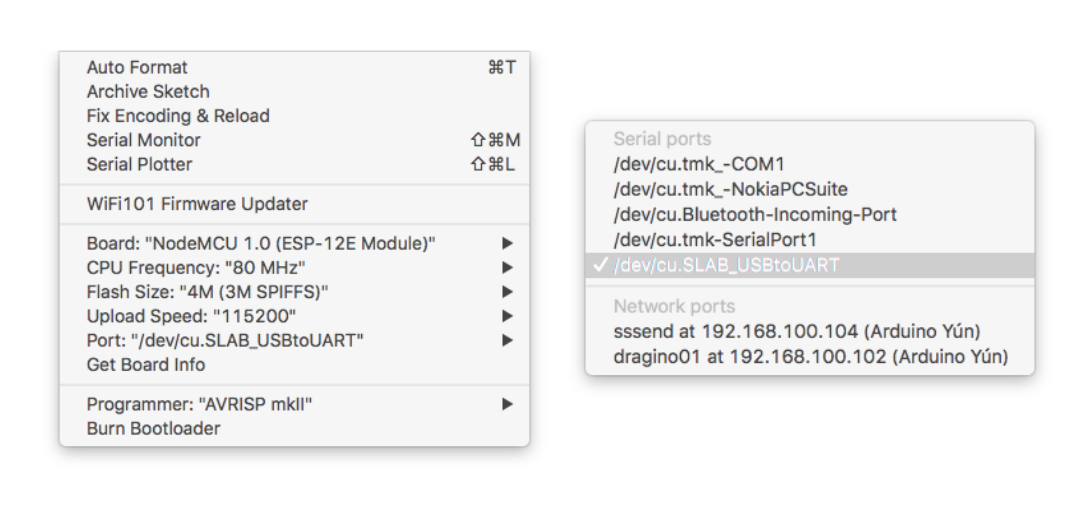
Task: Launch WiFi101 Firmware Updater
Action: (294, 204)
